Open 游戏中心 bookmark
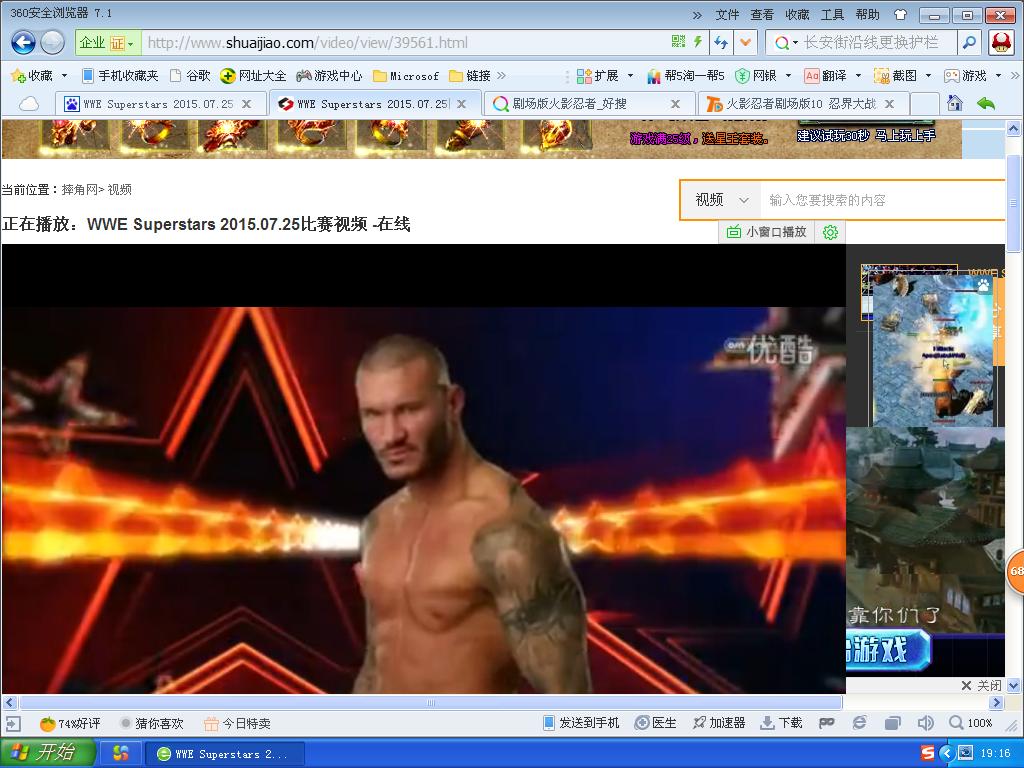The image size is (1024, 768). [329, 76]
